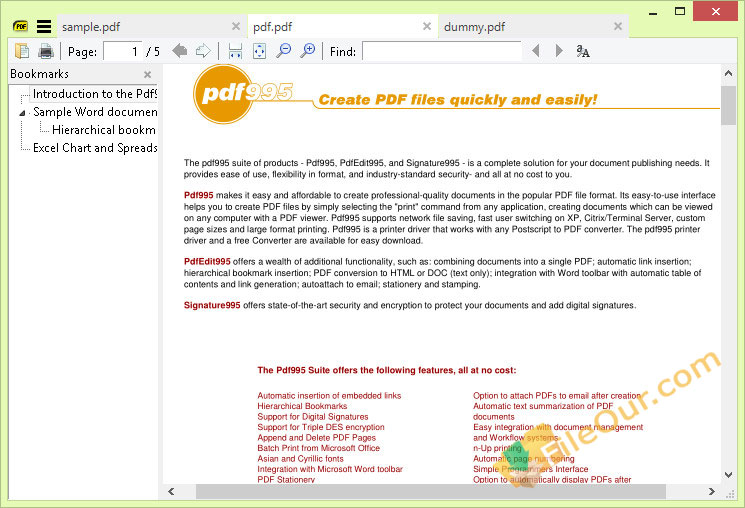Screen dimensions: 745x508
Task: Go to previous page arrow
Action: tap(180, 51)
